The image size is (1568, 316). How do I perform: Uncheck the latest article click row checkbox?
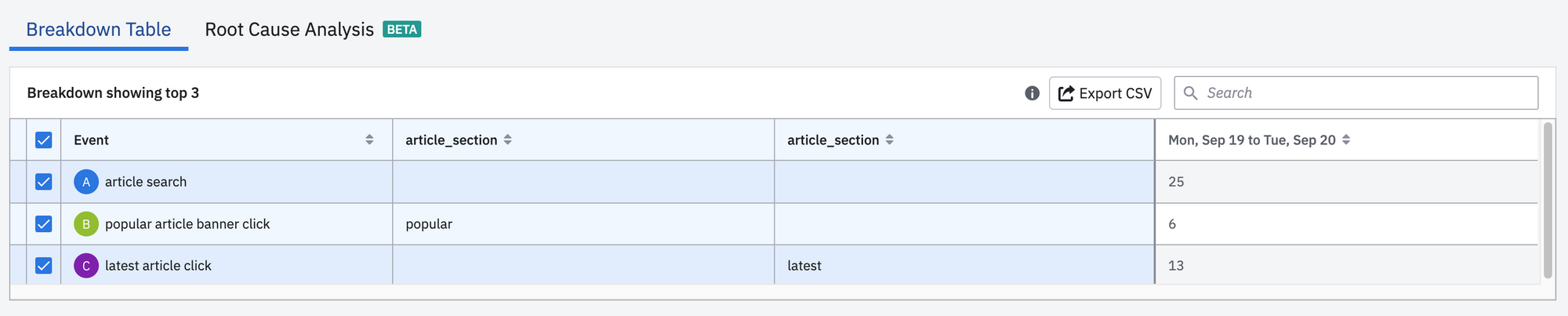point(44,266)
